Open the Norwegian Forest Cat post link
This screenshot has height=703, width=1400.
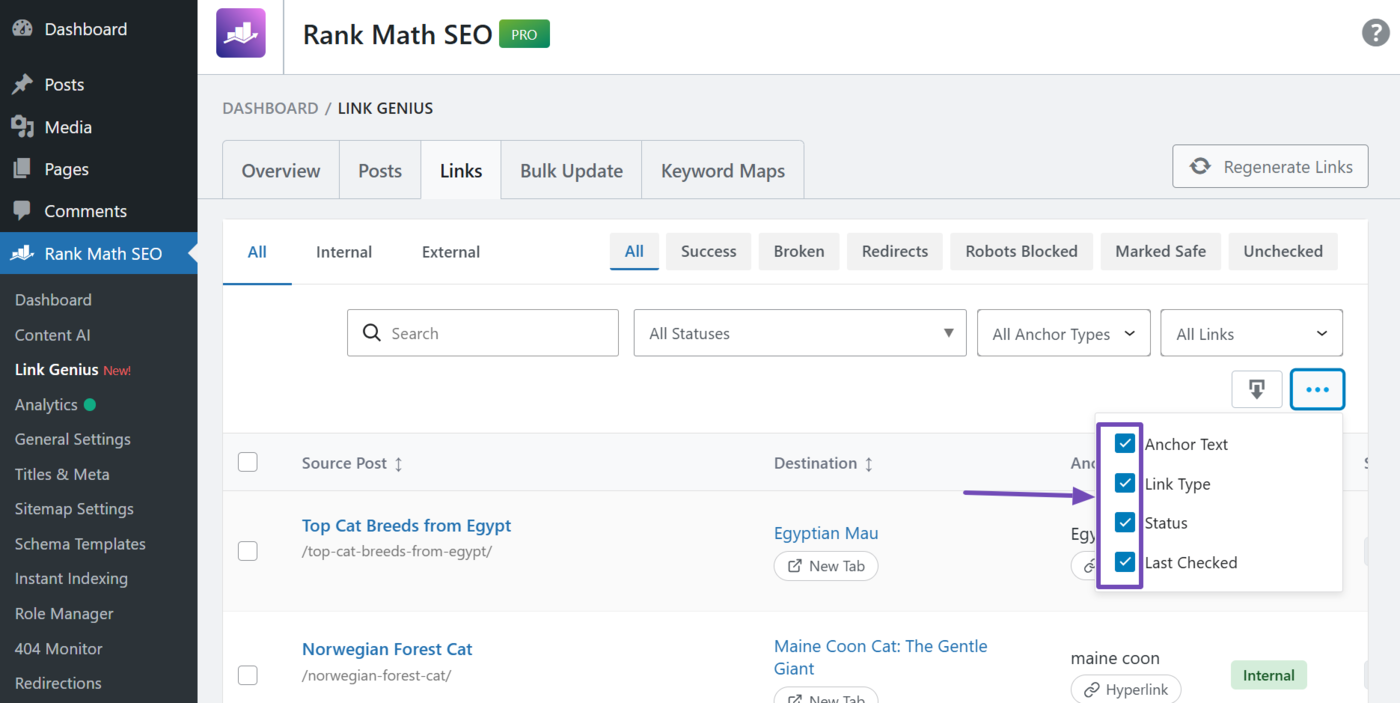[387, 649]
